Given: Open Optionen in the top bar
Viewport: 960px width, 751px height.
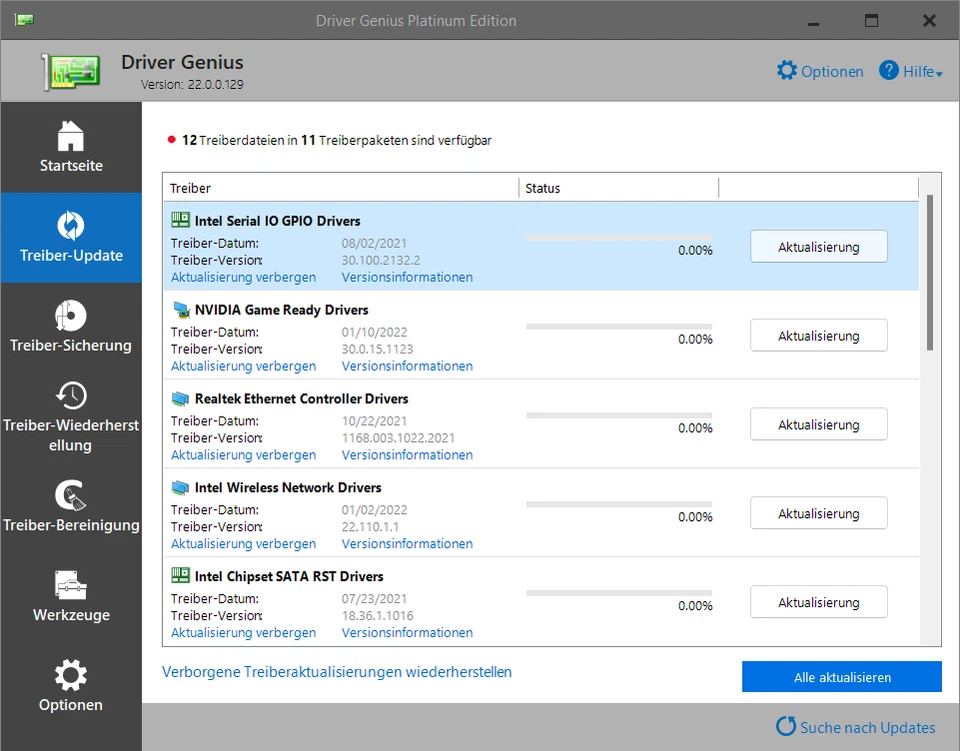Looking at the screenshot, I should coord(820,71).
